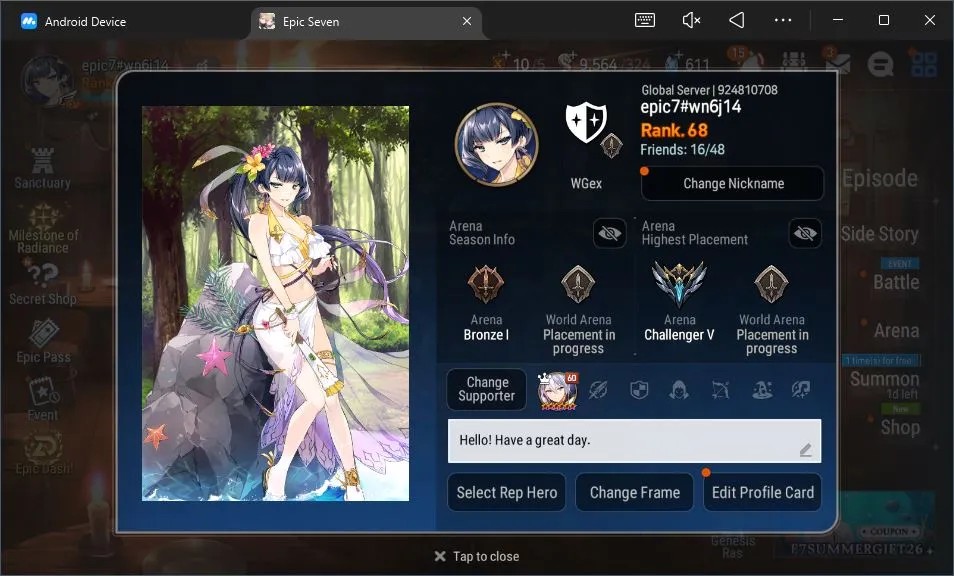Screen dimensions: 954x576
Task: Open Edit Profile Card
Action: point(762,493)
